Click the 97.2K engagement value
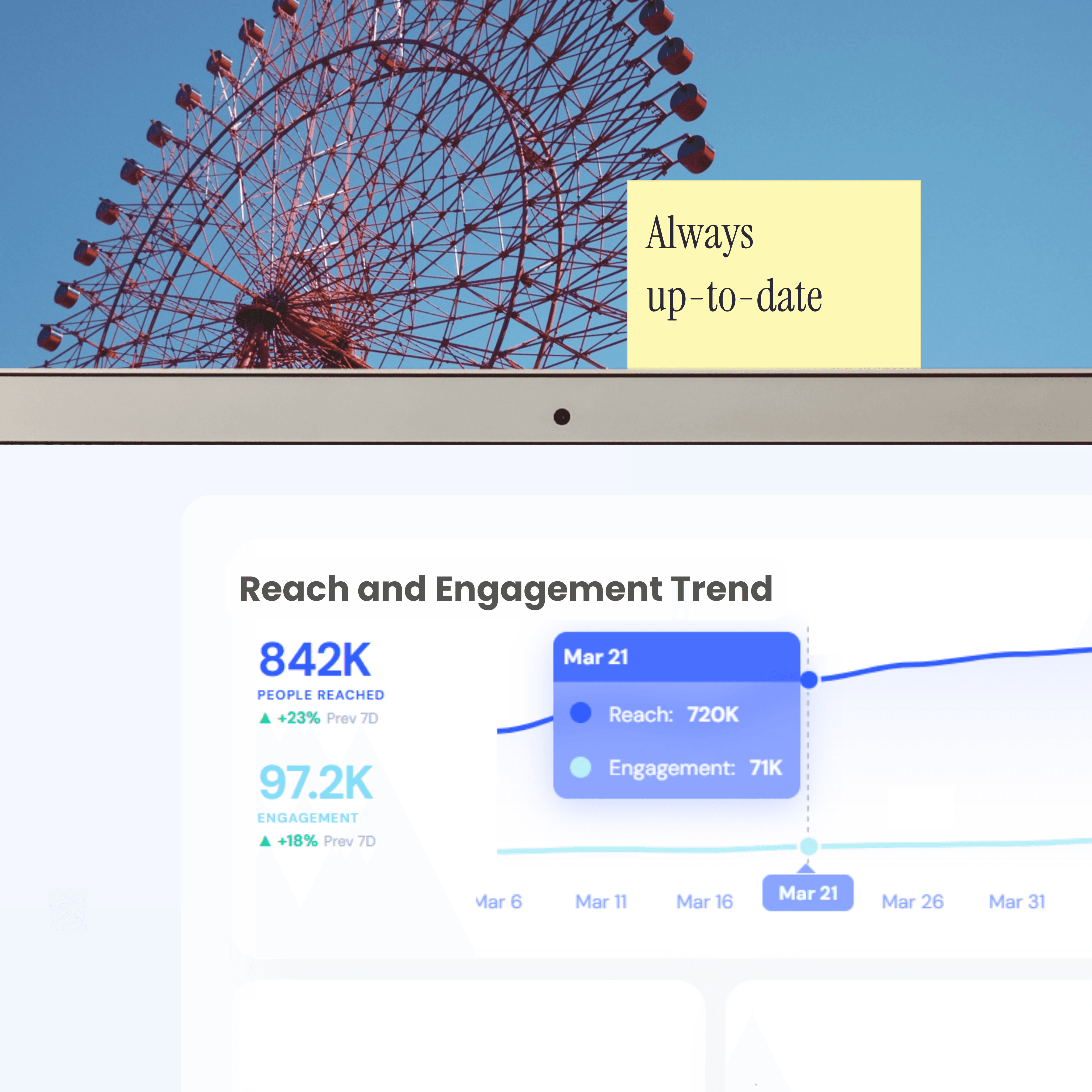Viewport: 1092px width, 1092px height. click(316, 782)
